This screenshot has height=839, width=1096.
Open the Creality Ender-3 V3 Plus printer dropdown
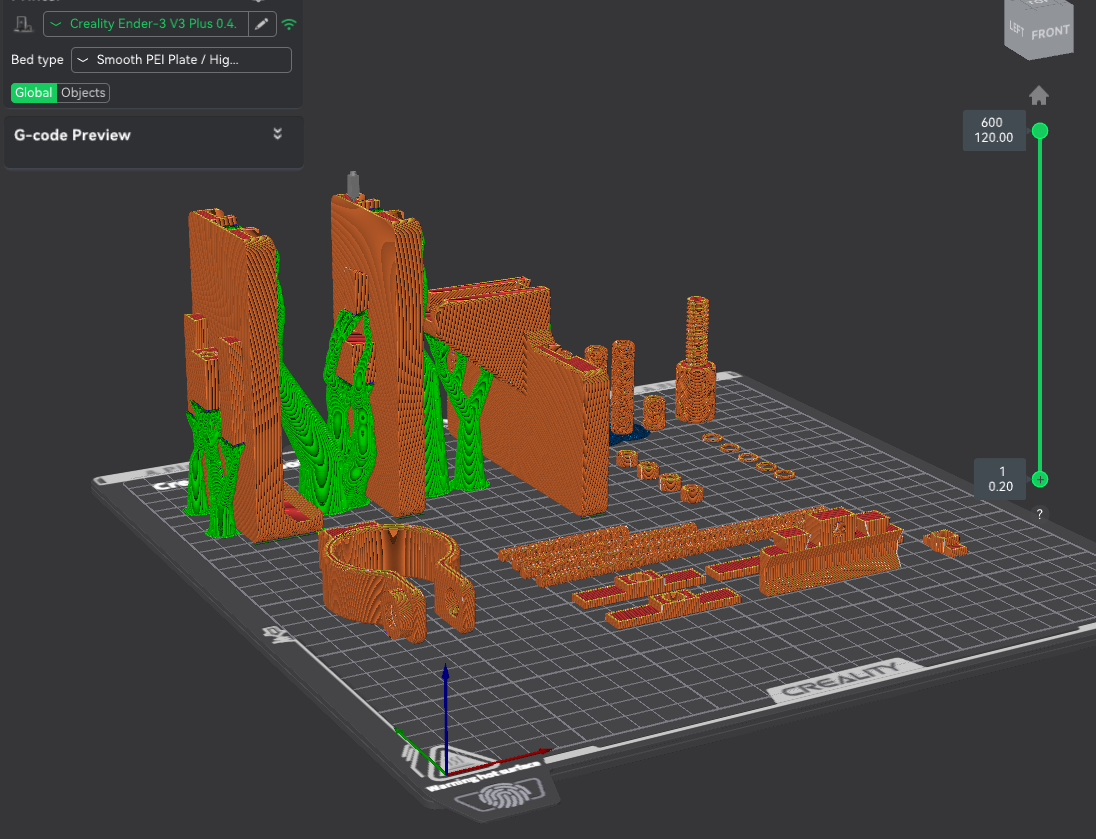145,24
